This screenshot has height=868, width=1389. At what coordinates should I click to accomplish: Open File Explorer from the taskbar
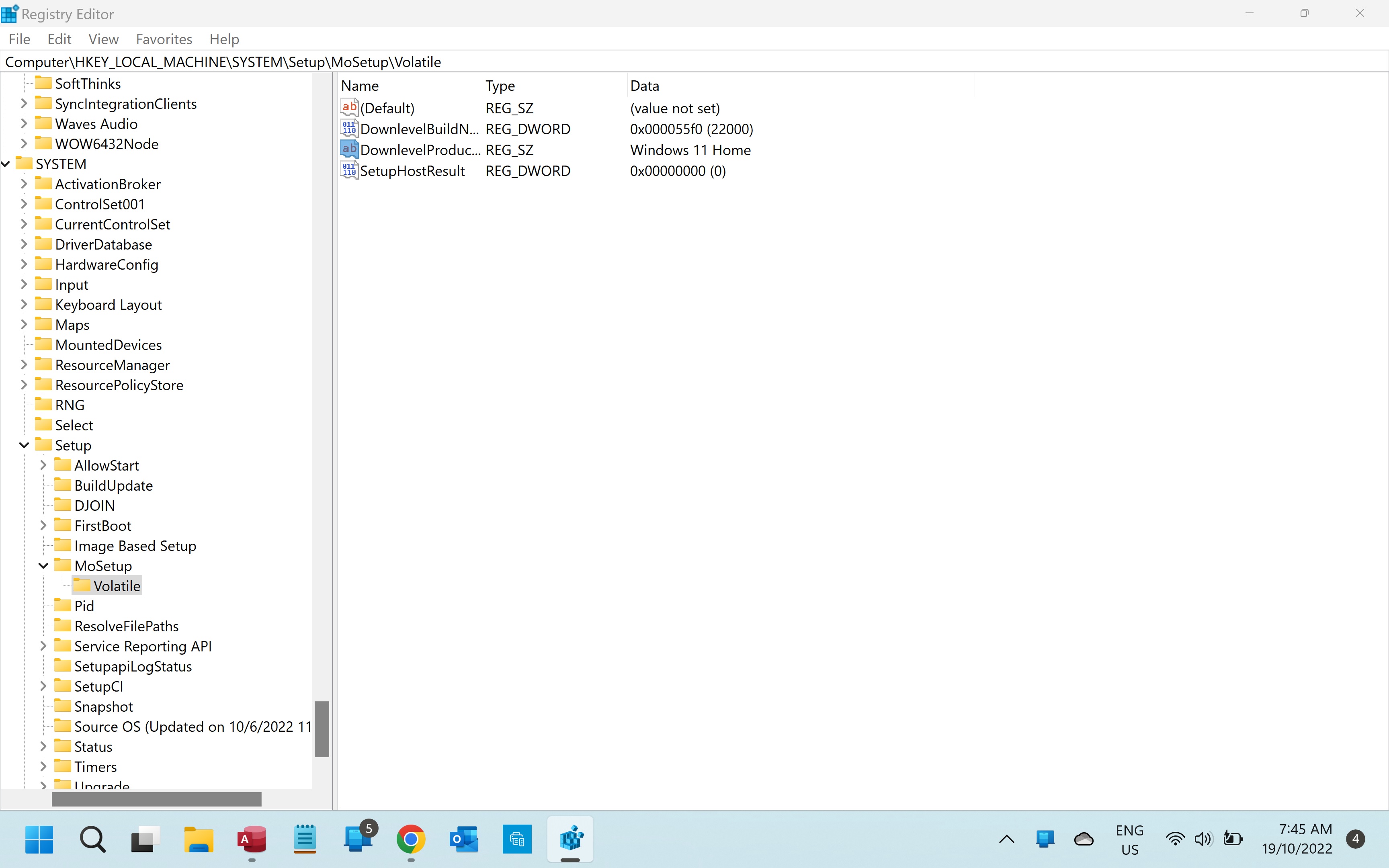tap(199, 839)
